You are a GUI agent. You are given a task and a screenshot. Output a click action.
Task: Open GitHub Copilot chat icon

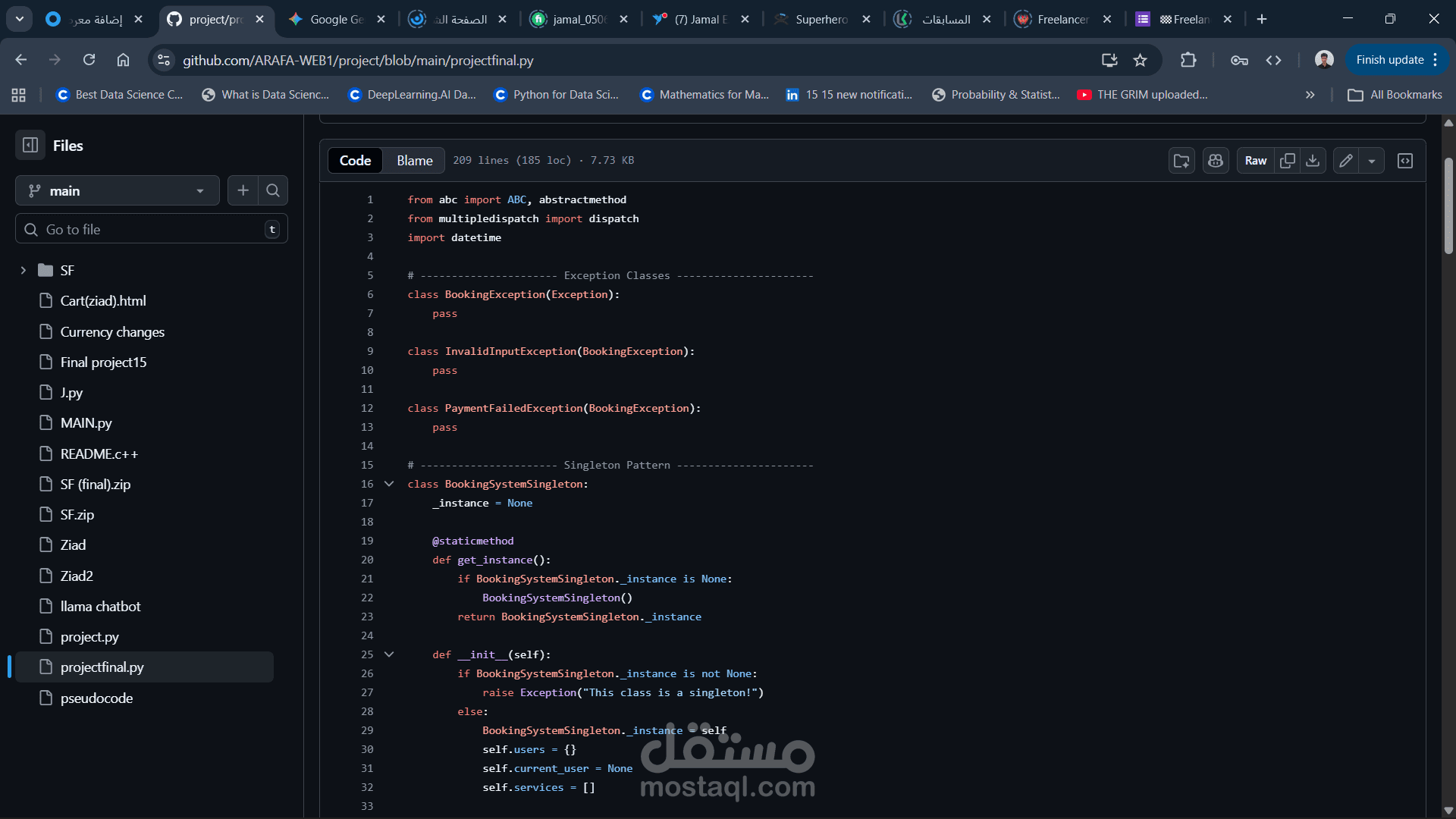tap(1216, 161)
